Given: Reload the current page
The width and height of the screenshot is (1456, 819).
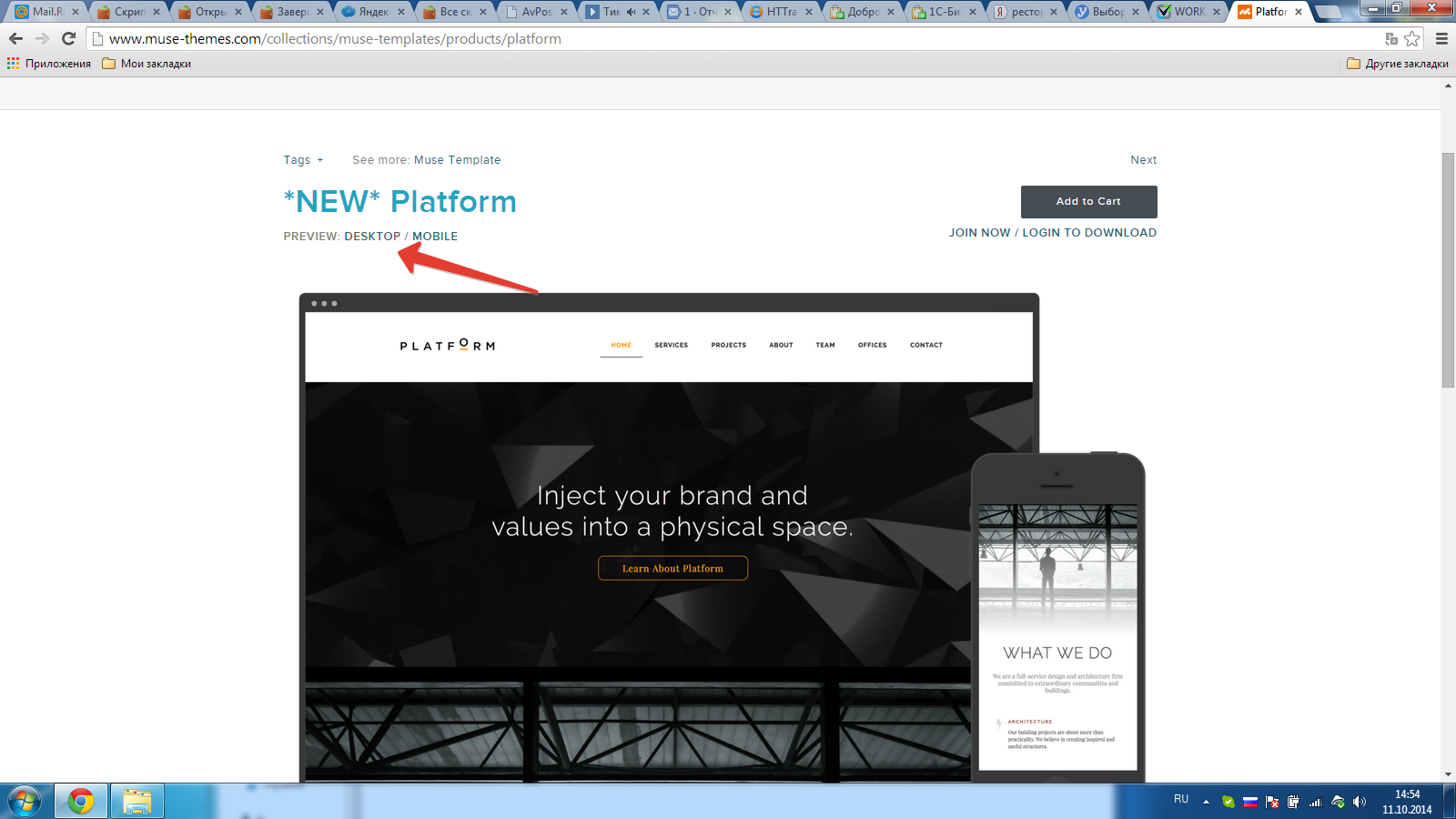Looking at the screenshot, I should click(x=68, y=38).
